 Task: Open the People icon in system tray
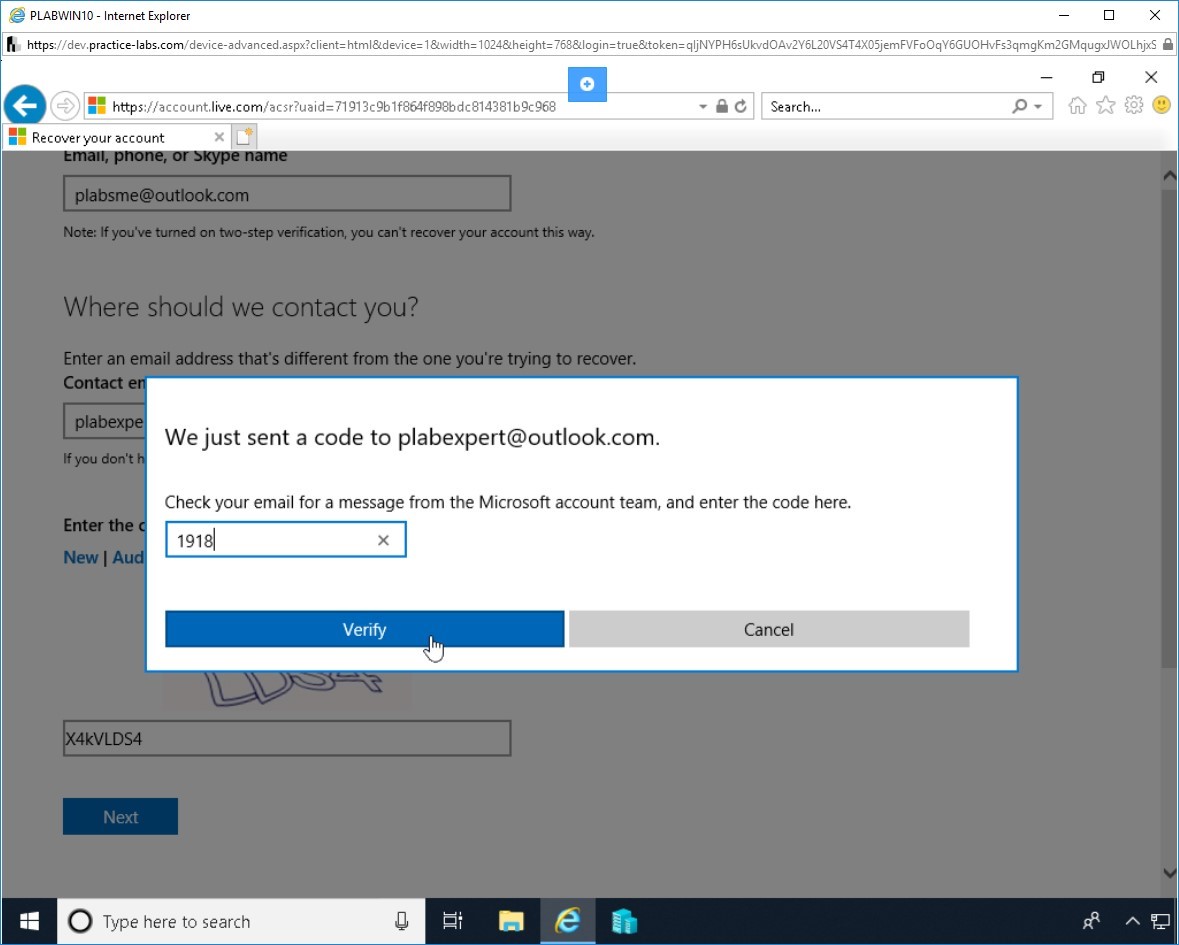(x=1091, y=921)
